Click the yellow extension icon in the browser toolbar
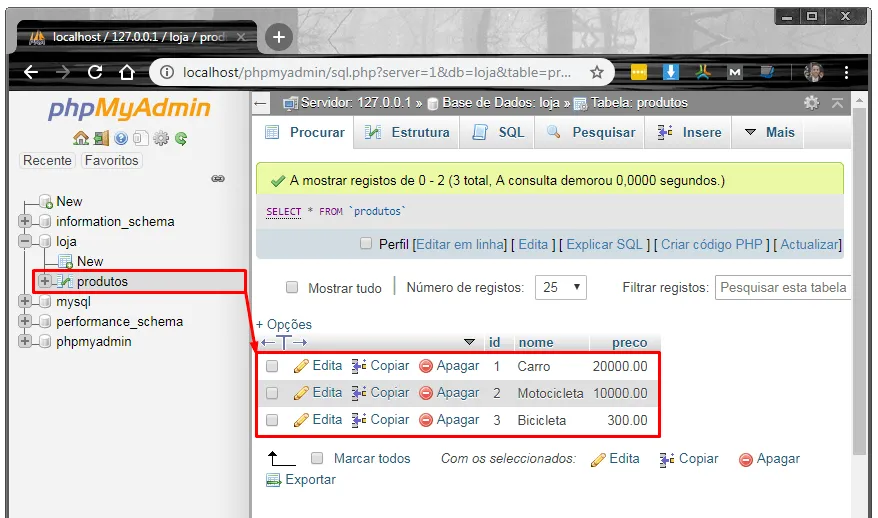Screen dimensions: 878x518 click(638, 72)
